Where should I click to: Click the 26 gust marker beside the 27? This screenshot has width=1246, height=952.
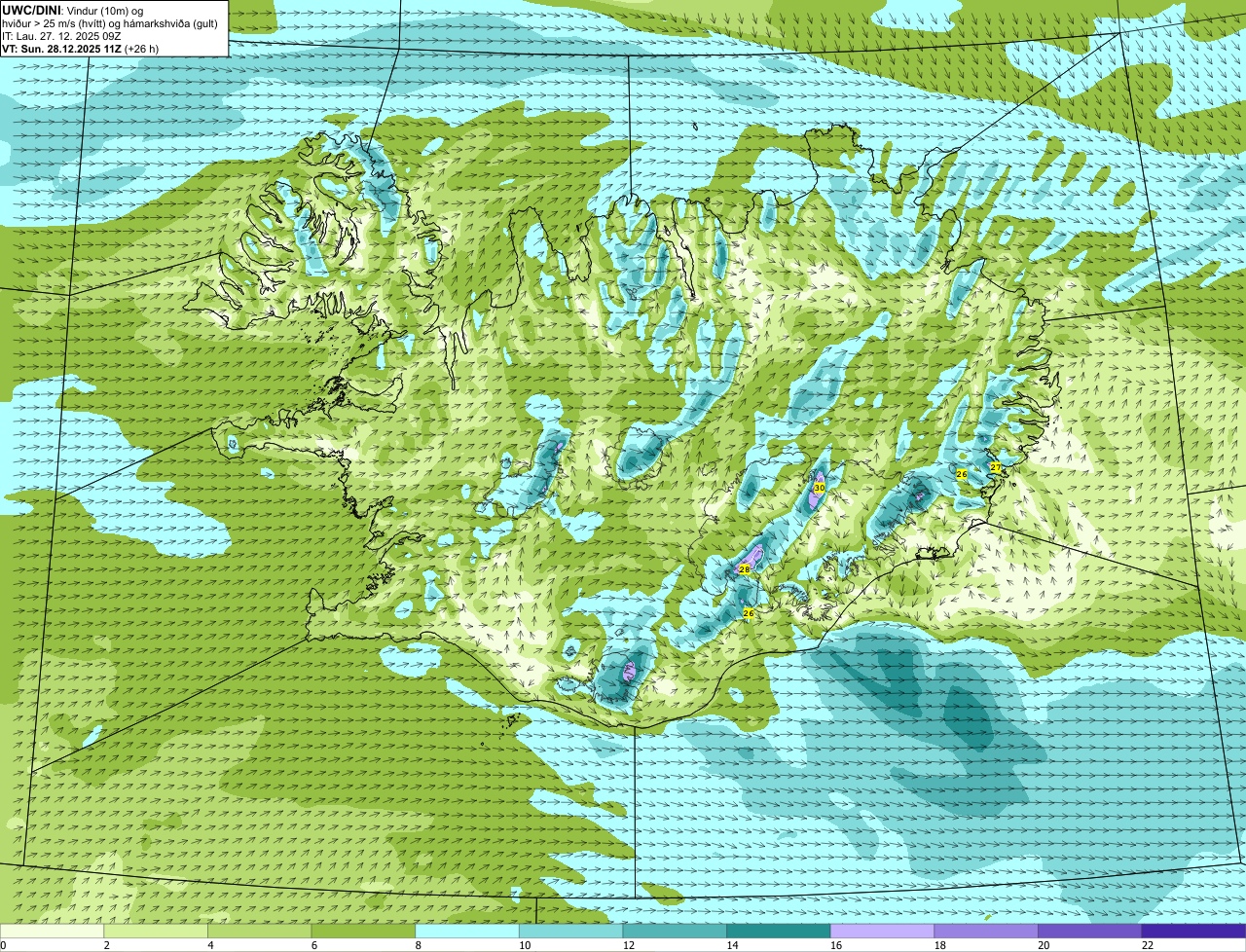[962, 474]
